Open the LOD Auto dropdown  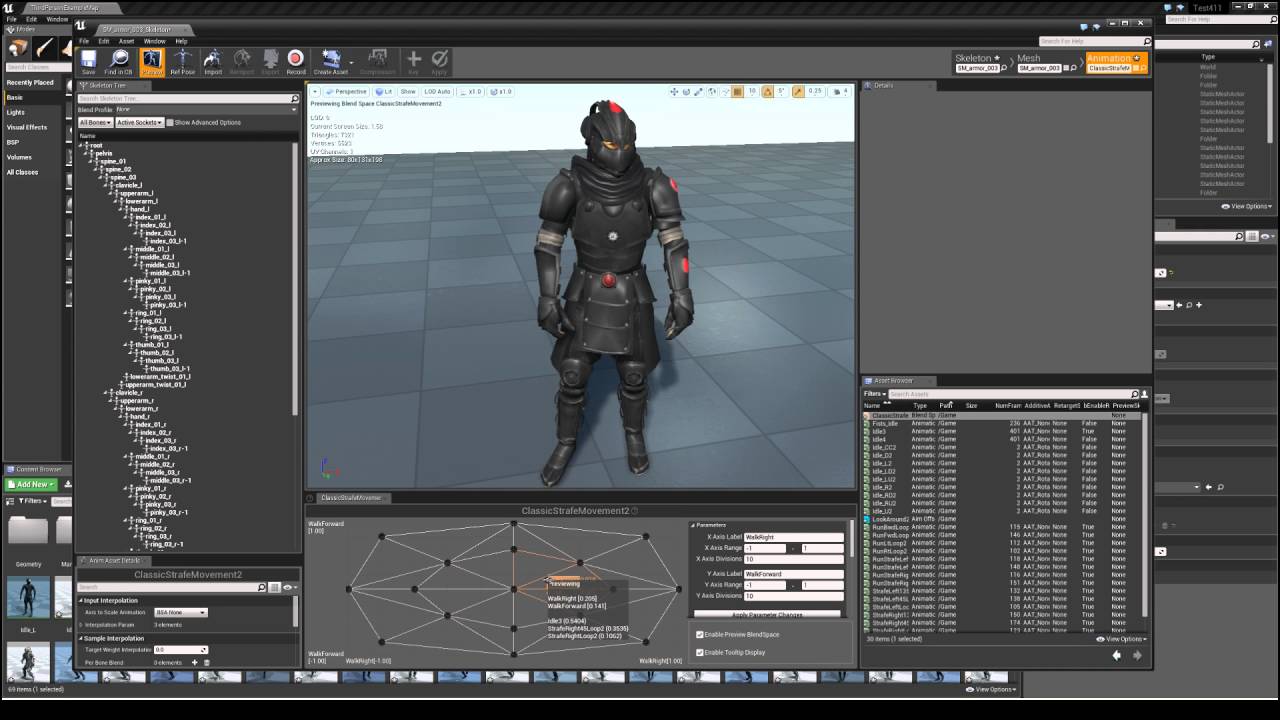[437, 92]
